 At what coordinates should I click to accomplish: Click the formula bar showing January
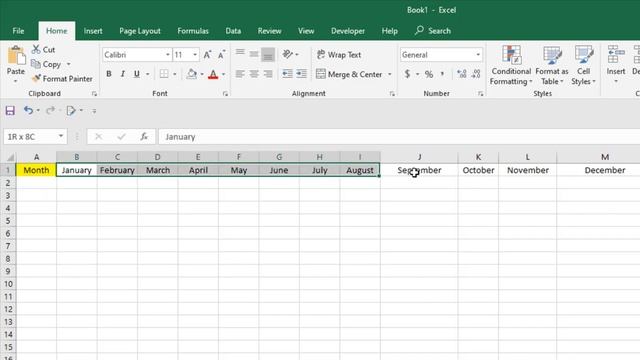(399, 137)
